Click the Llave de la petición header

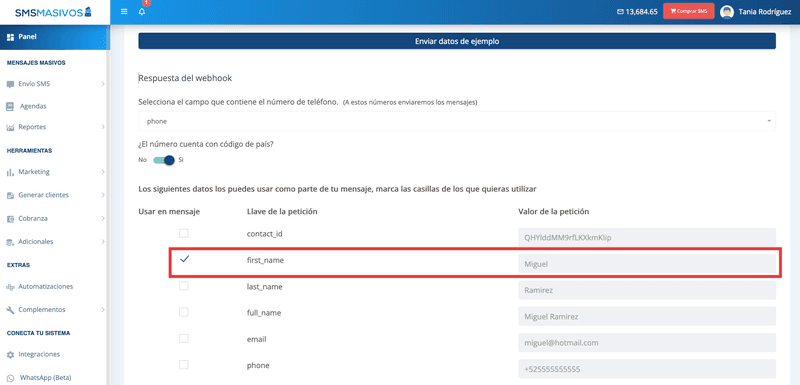pos(283,212)
